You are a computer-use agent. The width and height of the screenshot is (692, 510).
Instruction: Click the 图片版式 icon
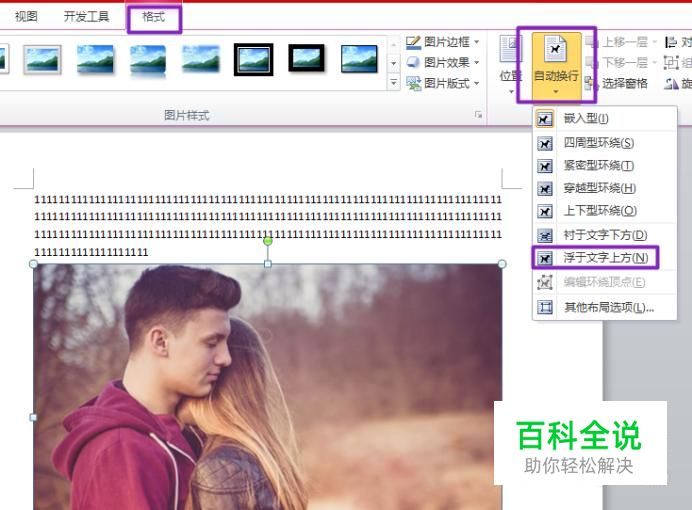pos(414,83)
